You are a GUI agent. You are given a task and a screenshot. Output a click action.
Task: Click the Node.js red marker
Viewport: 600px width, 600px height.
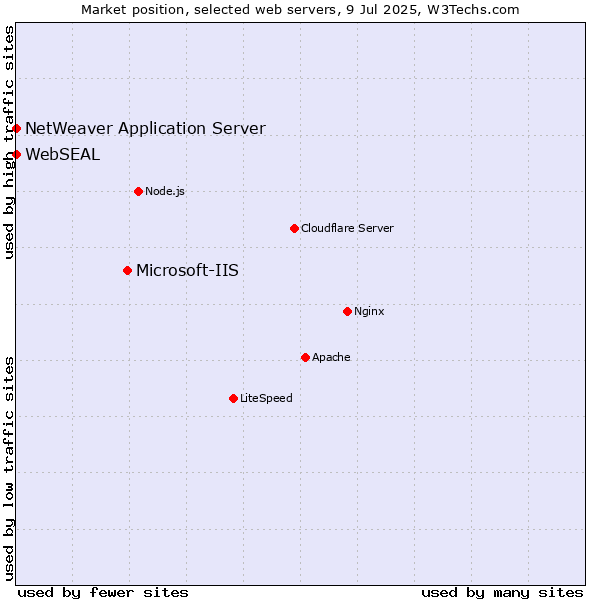[139, 191]
